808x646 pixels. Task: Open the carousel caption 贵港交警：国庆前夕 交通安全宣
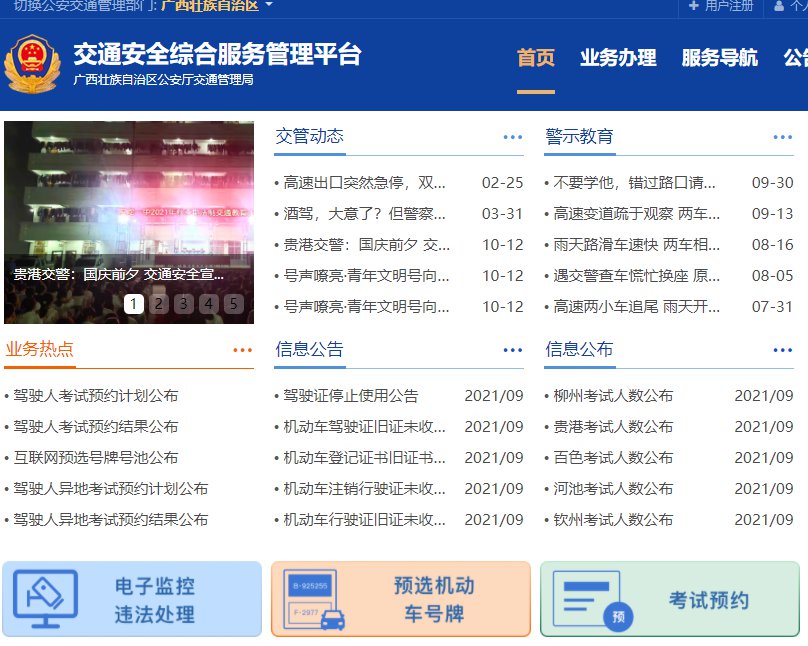point(119,274)
